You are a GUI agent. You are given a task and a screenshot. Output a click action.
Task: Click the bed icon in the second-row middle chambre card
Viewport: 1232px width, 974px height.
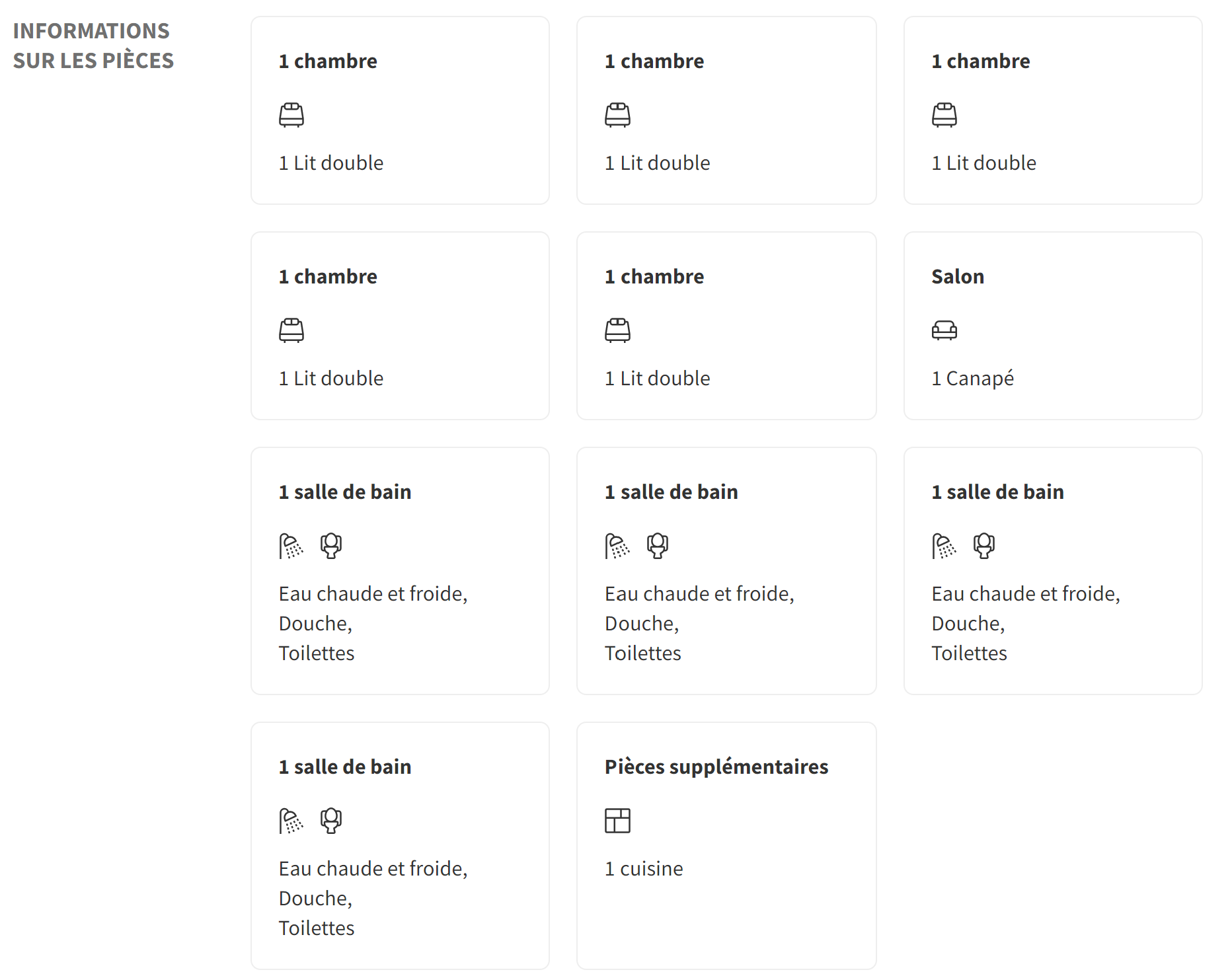pyautogui.click(x=617, y=330)
